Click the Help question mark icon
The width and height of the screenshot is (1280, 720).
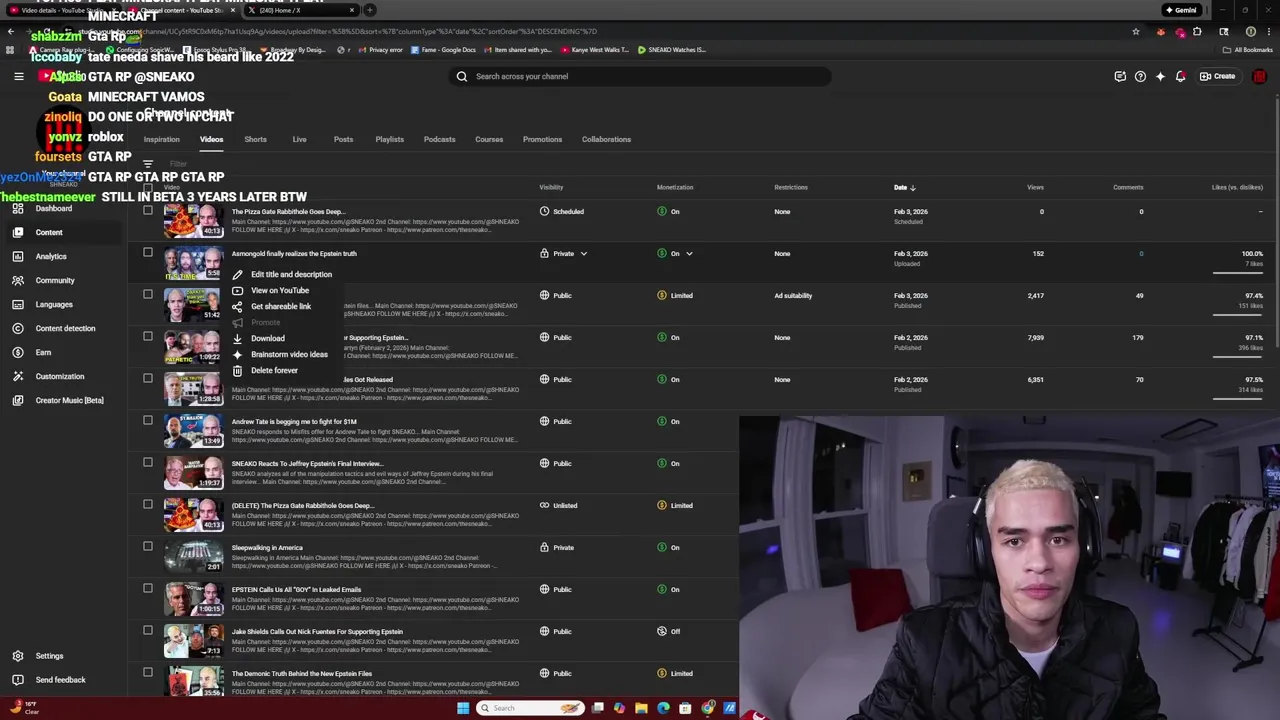(1140, 76)
